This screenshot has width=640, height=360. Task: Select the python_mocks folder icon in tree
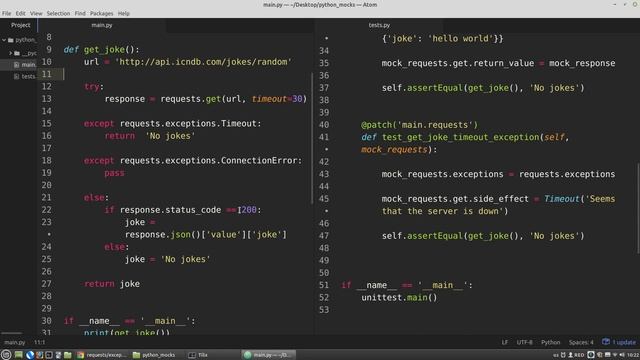[x=11, y=40]
